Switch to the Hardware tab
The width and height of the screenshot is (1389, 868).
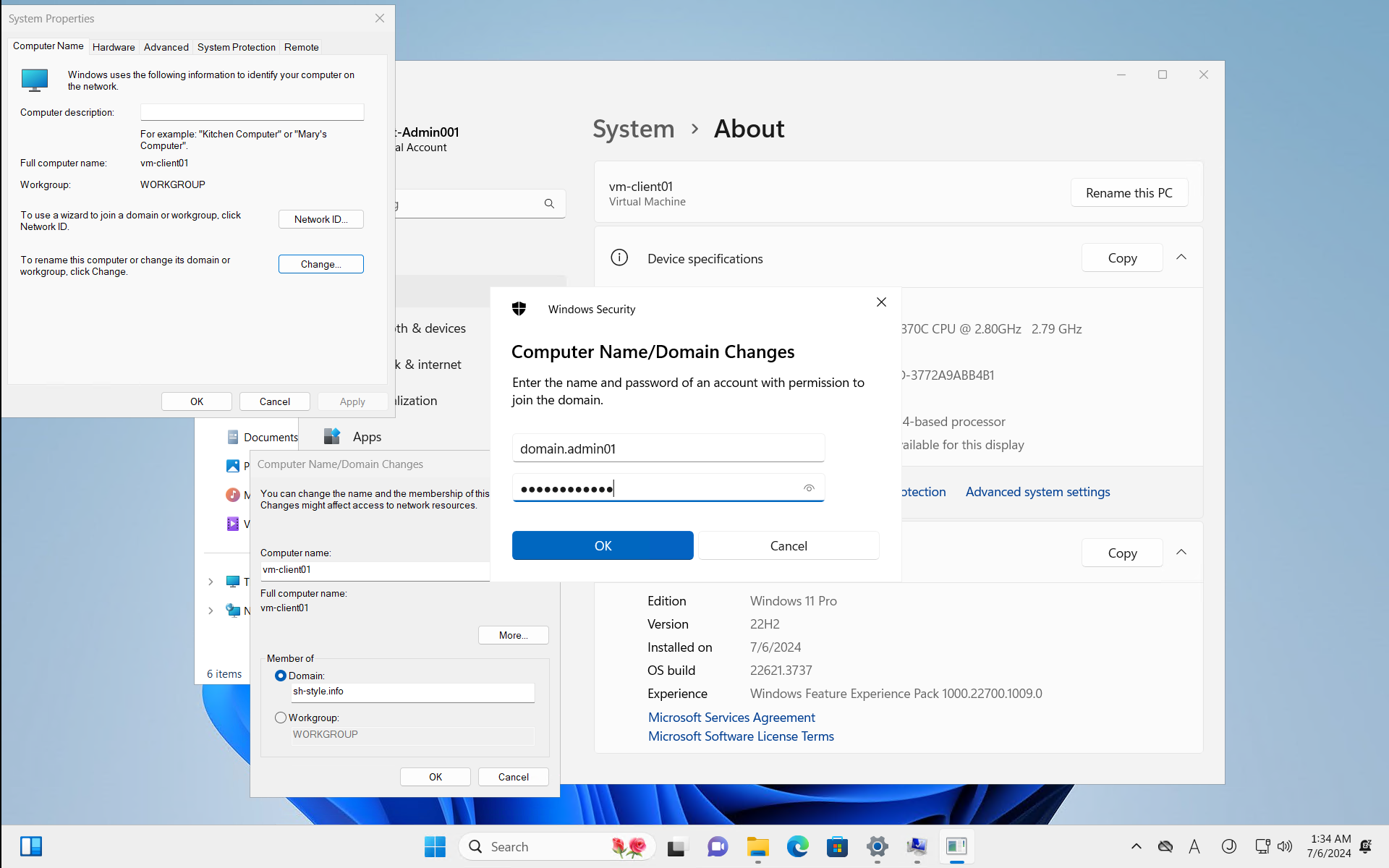click(114, 47)
